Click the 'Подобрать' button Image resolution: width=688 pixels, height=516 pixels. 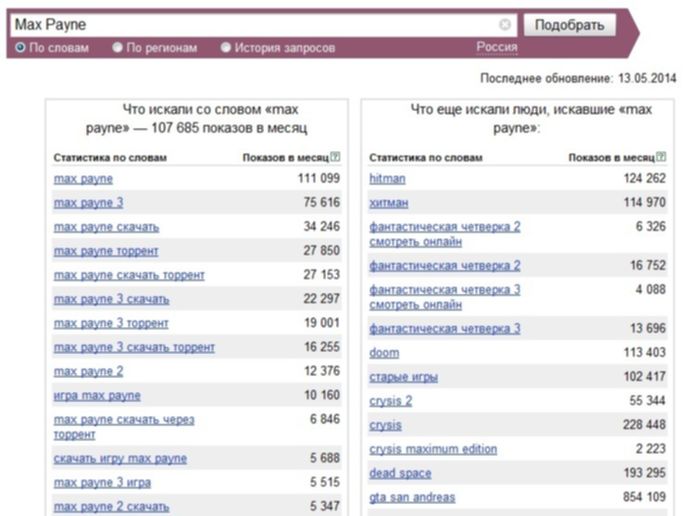[570, 25]
